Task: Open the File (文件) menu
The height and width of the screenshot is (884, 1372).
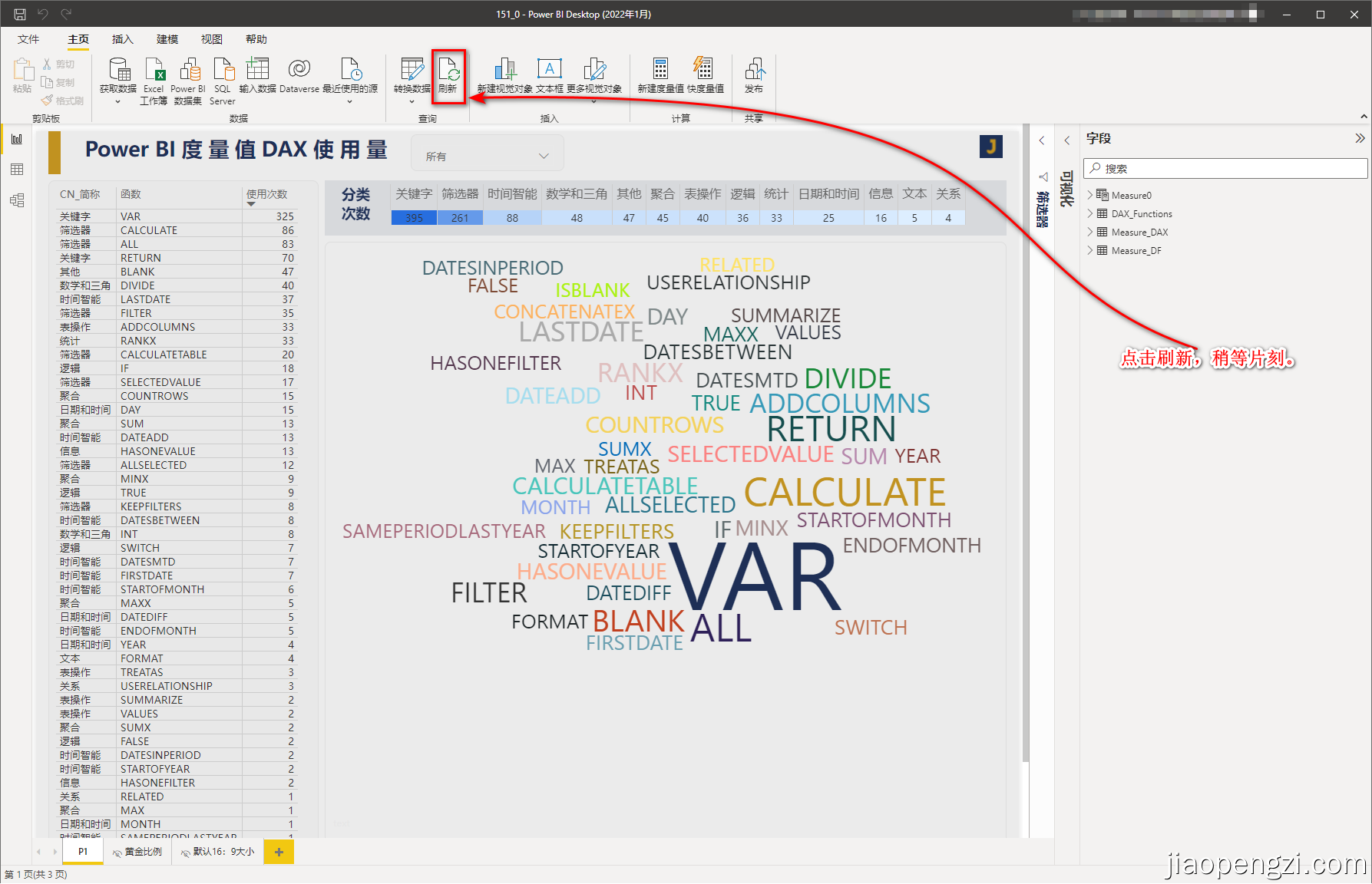Action: (28, 39)
